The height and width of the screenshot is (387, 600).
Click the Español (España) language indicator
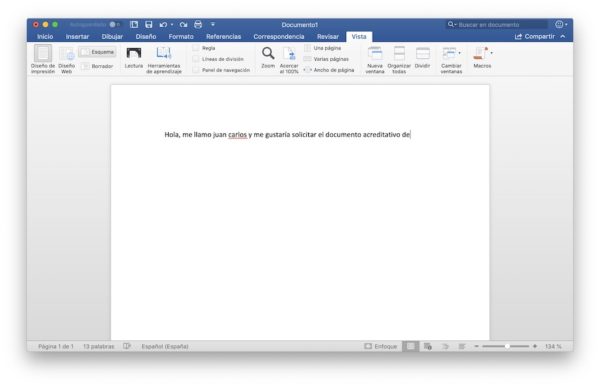[x=165, y=346]
